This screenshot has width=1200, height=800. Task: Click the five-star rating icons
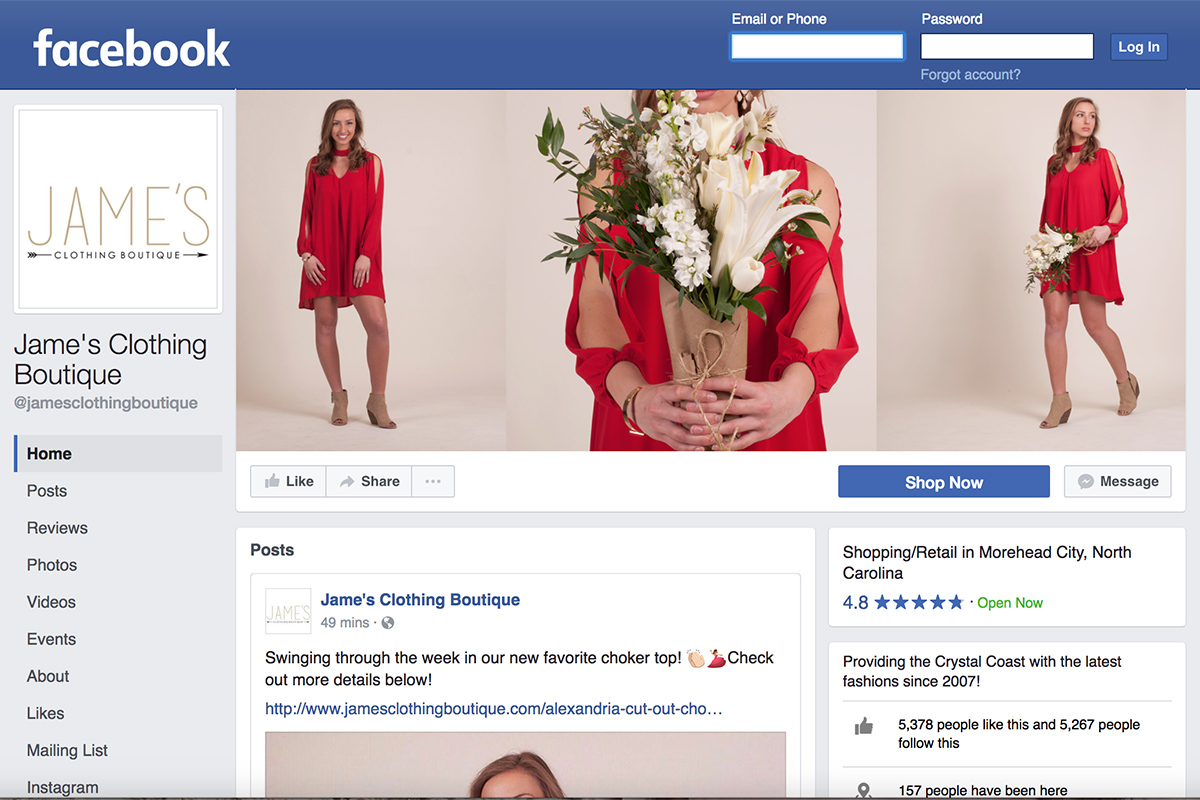point(918,602)
